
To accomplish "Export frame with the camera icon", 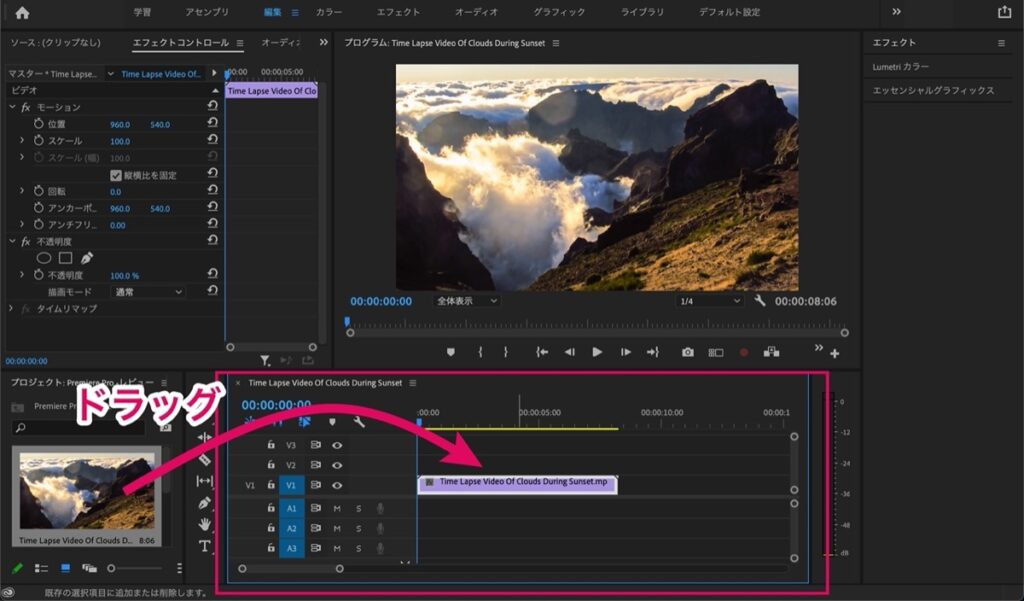I will click(x=688, y=352).
